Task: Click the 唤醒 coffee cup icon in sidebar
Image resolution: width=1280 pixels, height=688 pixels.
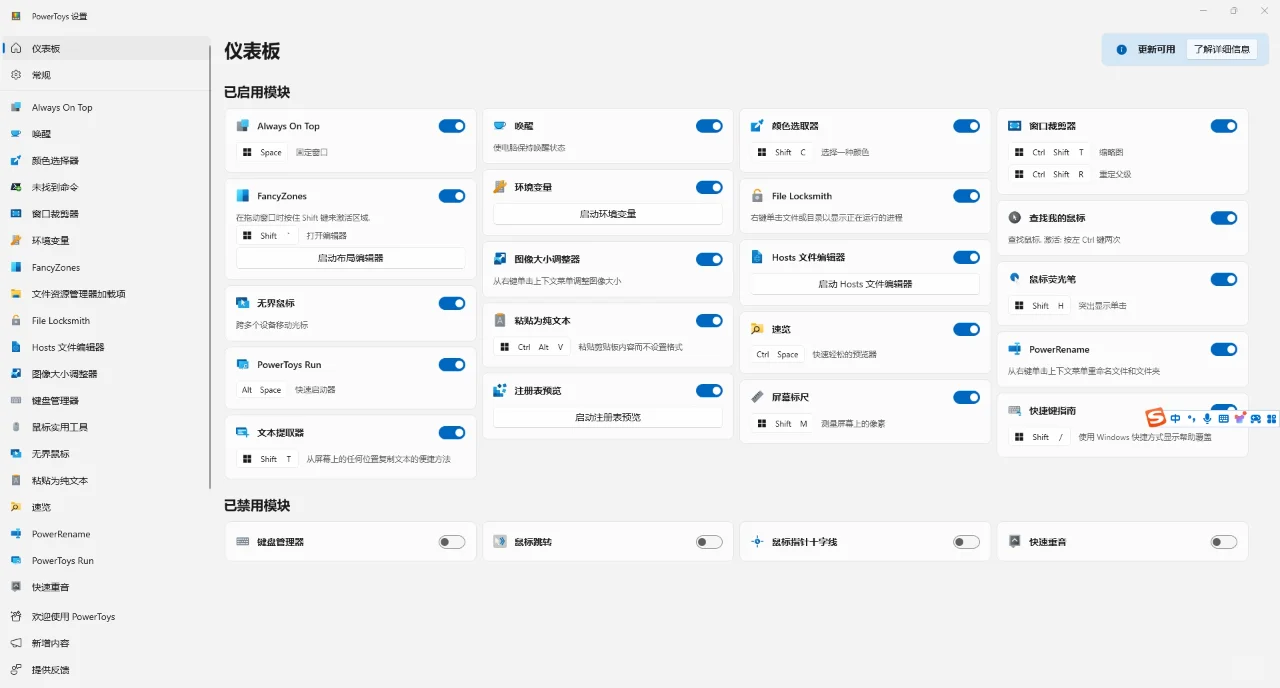Action: point(16,134)
